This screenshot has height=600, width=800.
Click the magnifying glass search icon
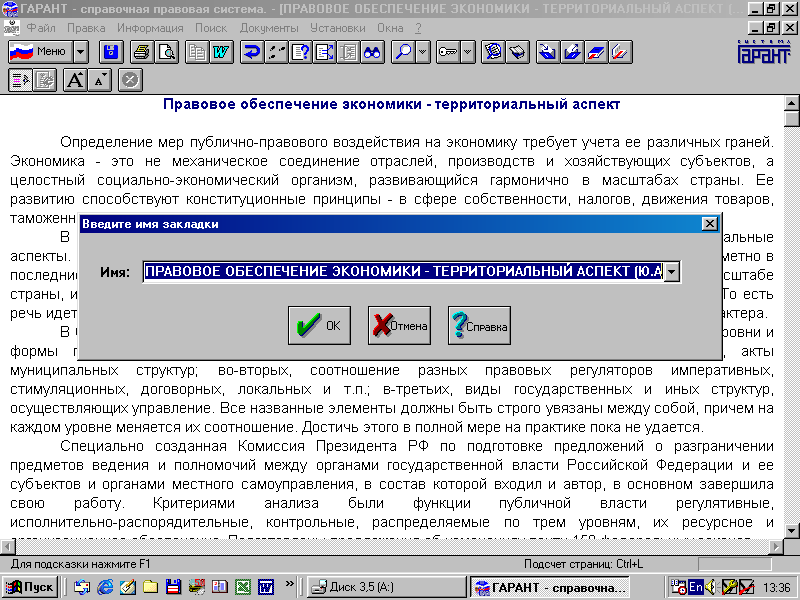[x=404, y=52]
